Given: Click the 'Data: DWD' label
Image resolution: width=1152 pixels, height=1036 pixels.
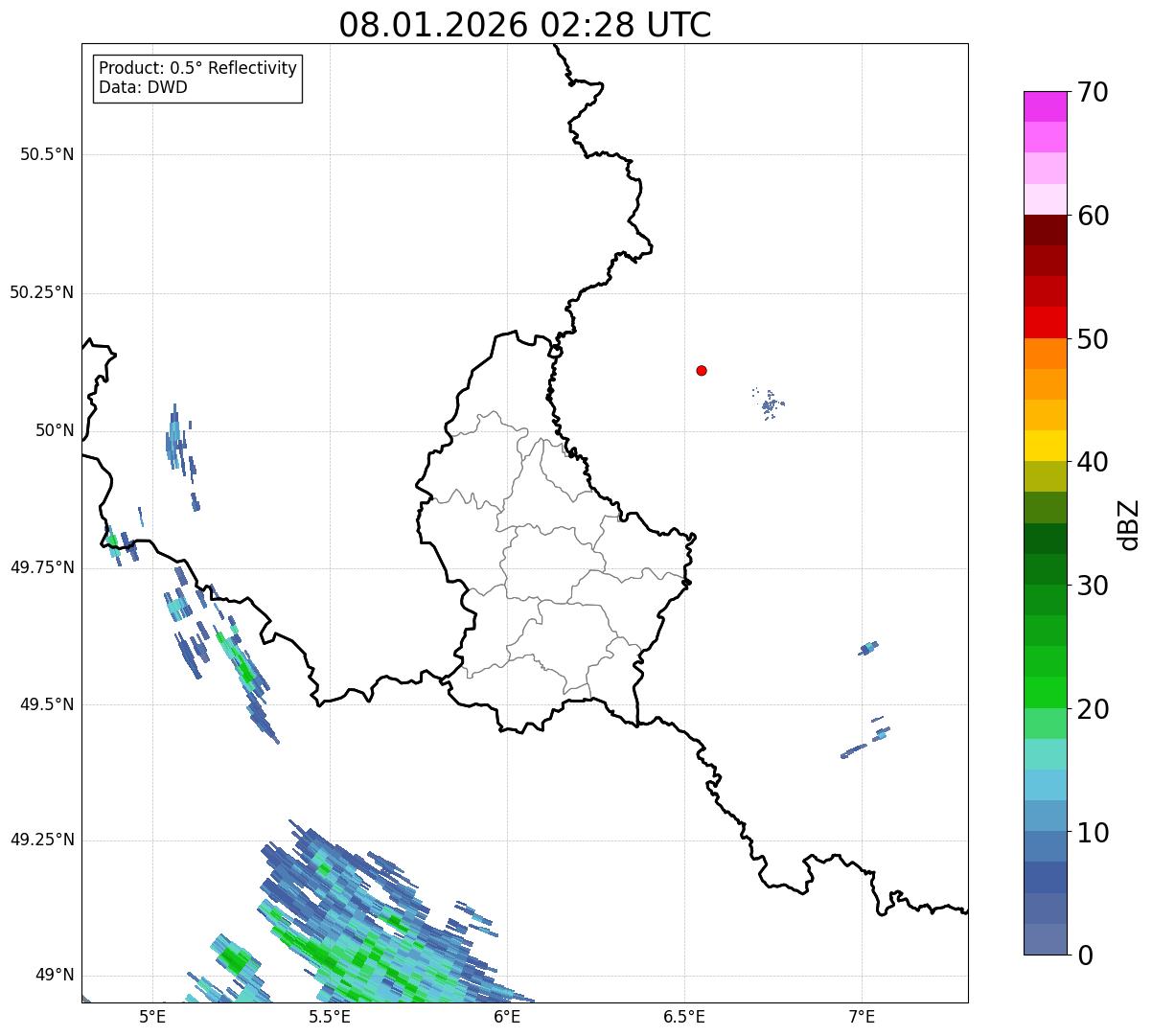Looking at the screenshot, I should click(x=143, y=88).
